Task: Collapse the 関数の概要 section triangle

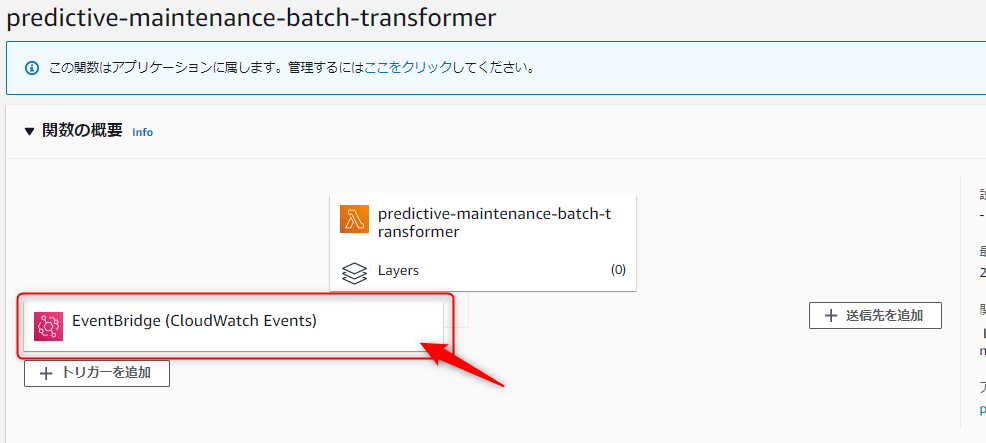Action: pyautogui.click(x=29, y=131)
